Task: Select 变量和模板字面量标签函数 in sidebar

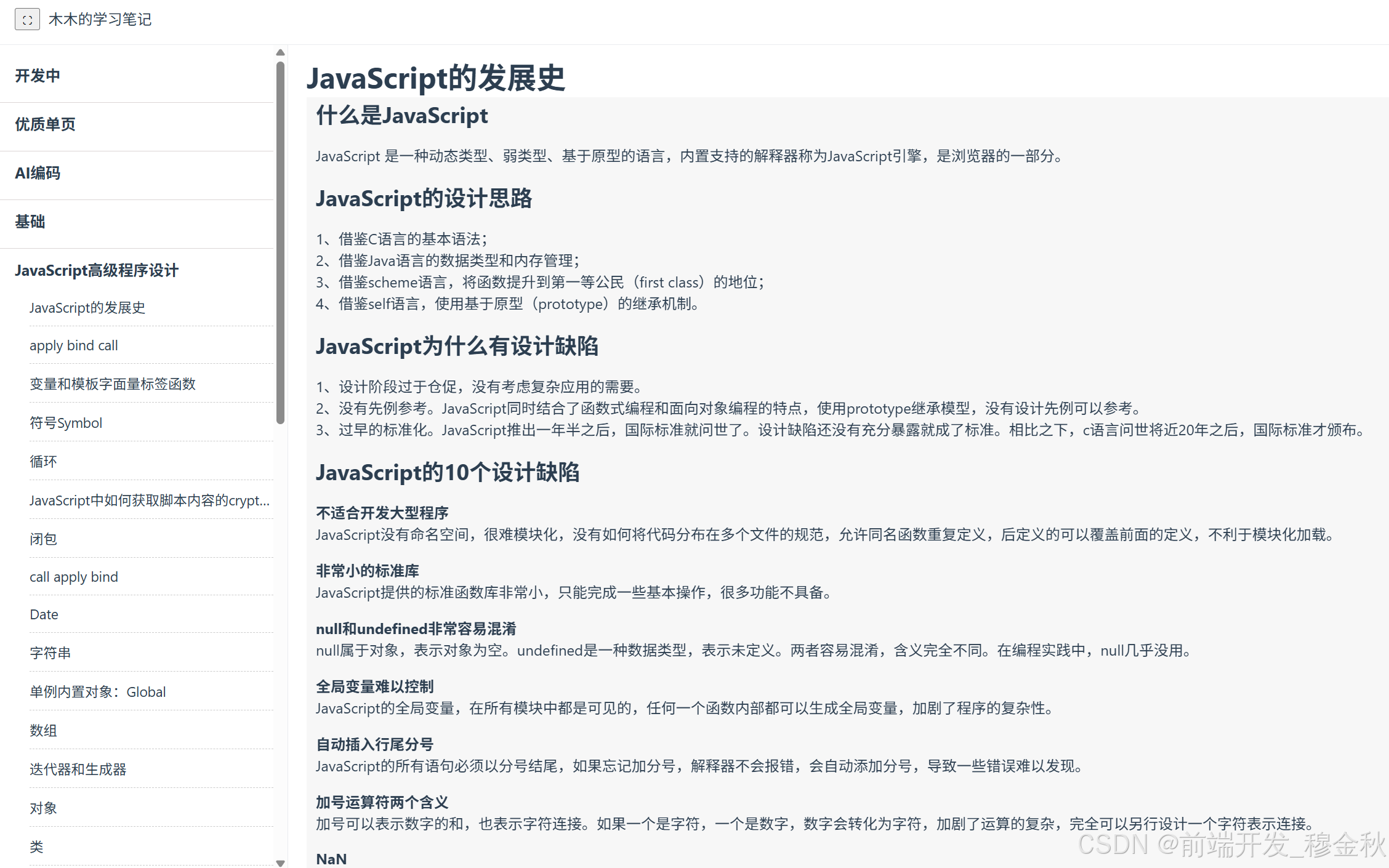Action: (x=113, y=384)
